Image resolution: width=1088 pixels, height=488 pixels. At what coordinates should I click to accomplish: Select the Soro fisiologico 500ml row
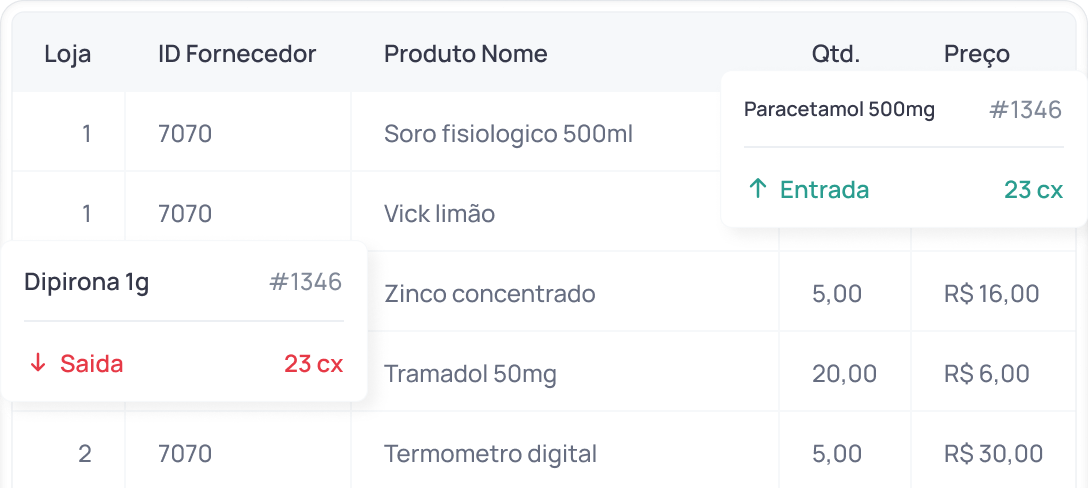508,133
